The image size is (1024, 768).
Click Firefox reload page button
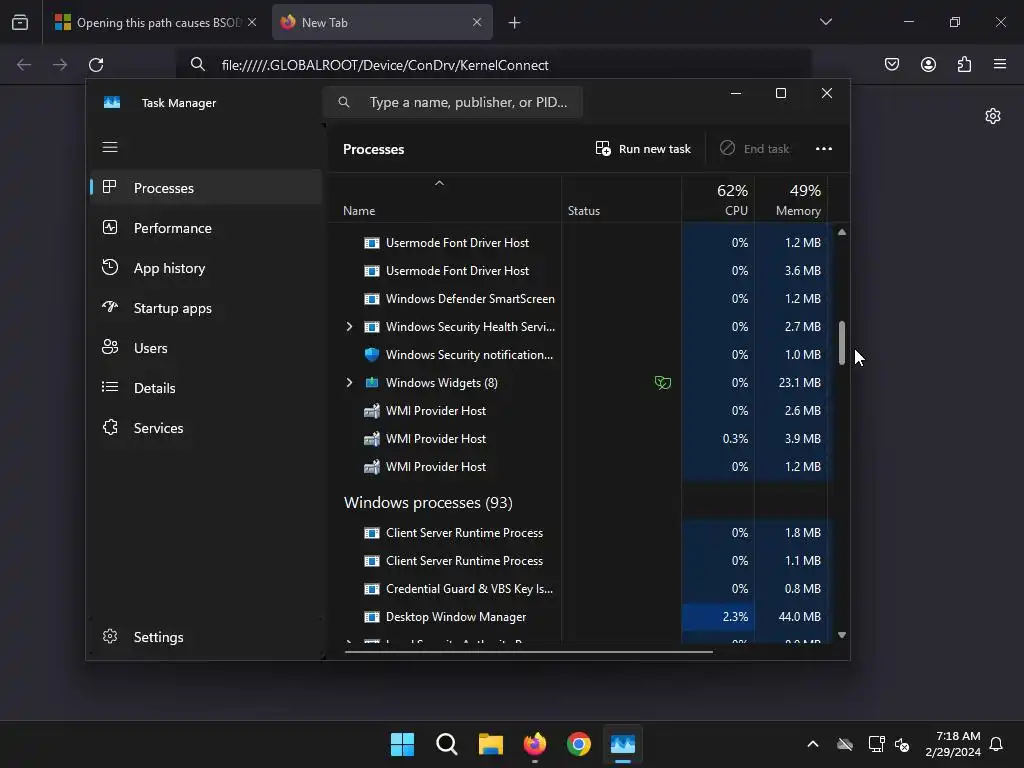(x=96, y=65)
